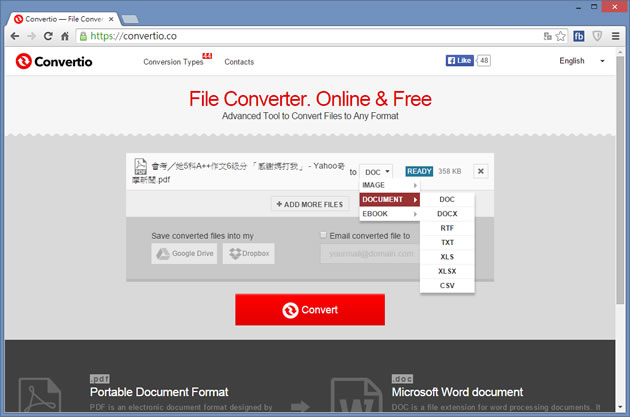
Task: Choose TXT as output format
Action: 447,243
